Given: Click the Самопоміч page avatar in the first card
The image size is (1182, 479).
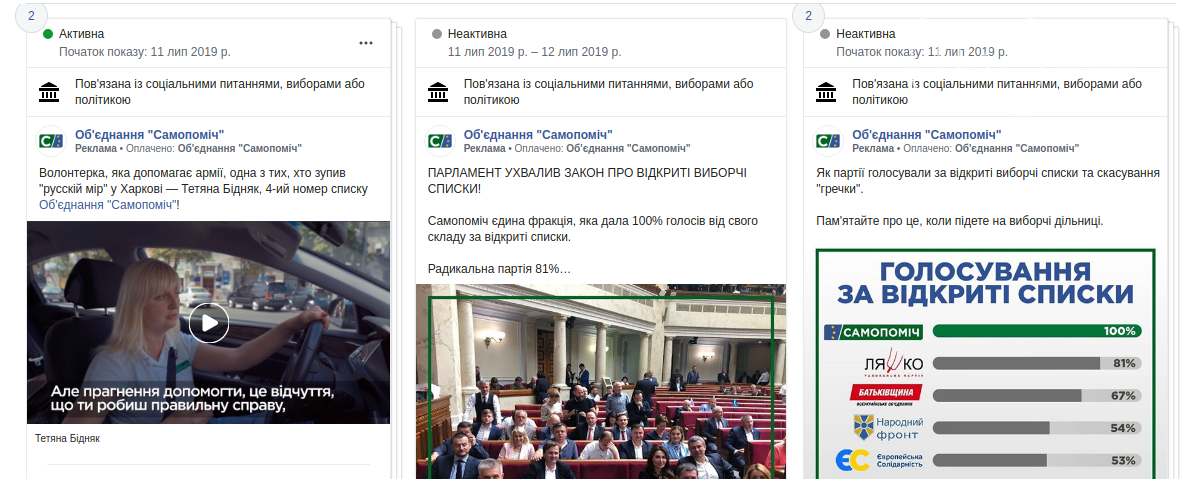Looking at the screenshot, I should click(x=51, y=140).
